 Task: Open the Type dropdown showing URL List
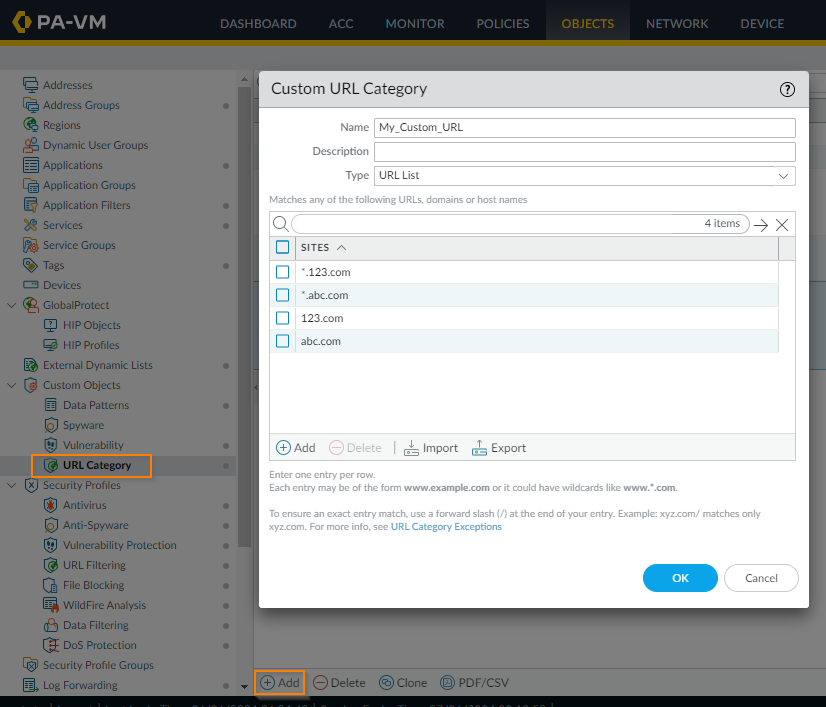point(584,176)
